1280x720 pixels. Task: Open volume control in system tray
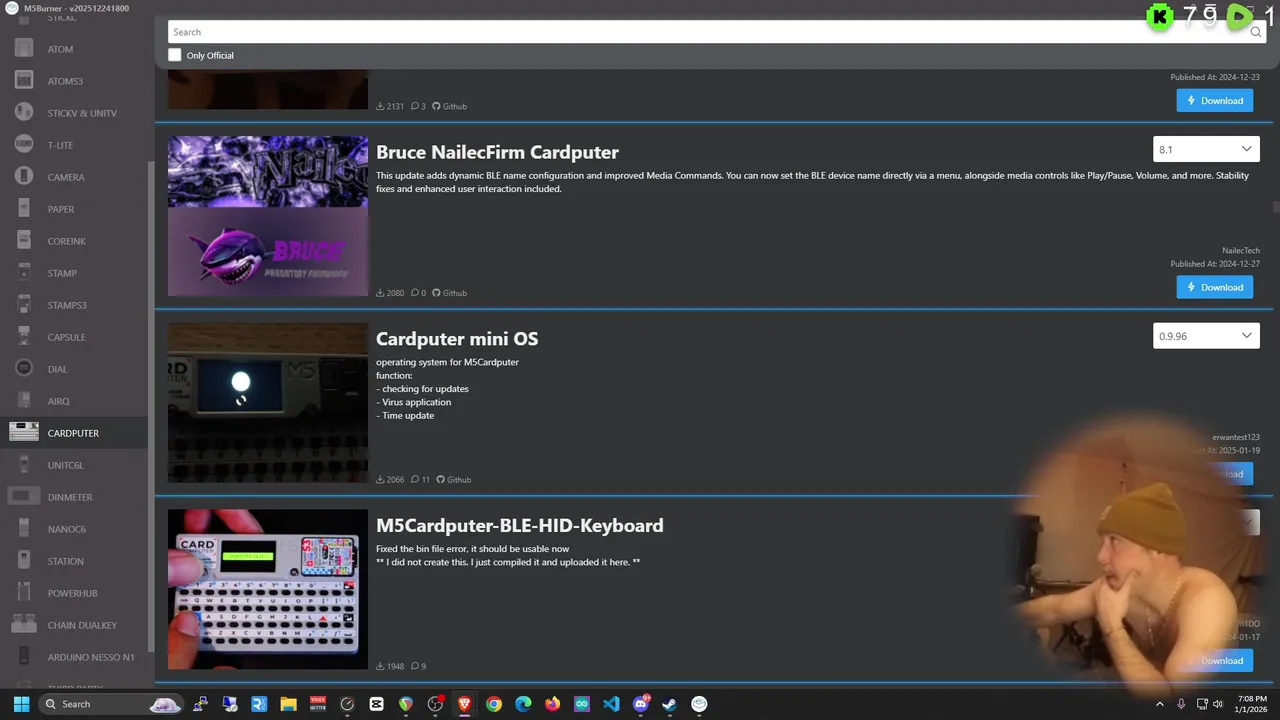pyautogui.click(x=1220, y=704)
